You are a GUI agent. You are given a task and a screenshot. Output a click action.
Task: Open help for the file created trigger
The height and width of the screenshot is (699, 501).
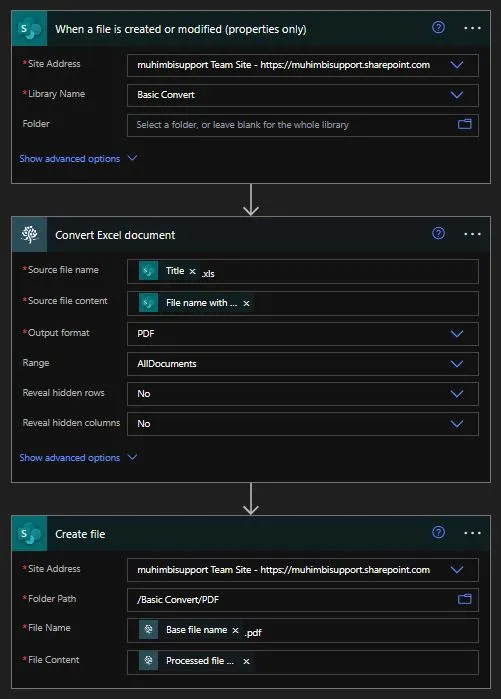pos(438,28)
